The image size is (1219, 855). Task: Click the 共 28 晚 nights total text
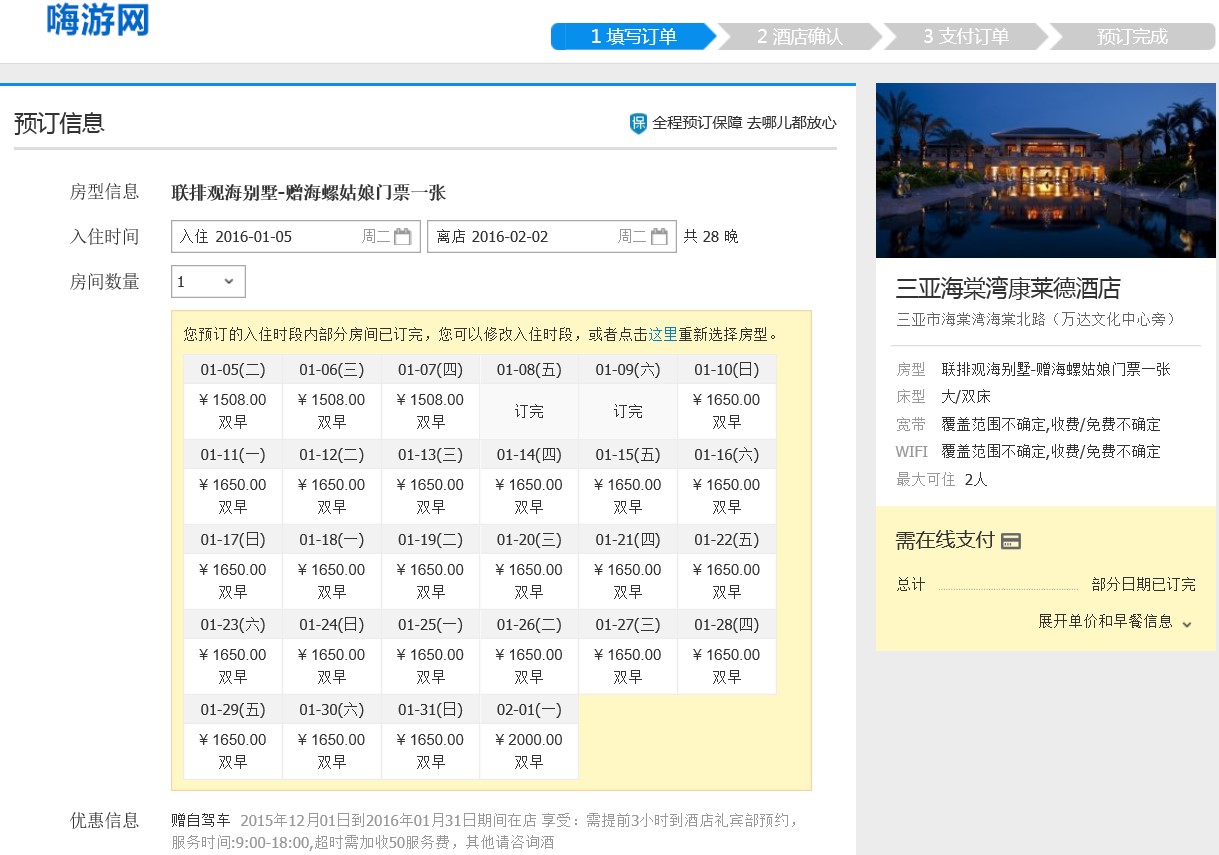point(711,237)
